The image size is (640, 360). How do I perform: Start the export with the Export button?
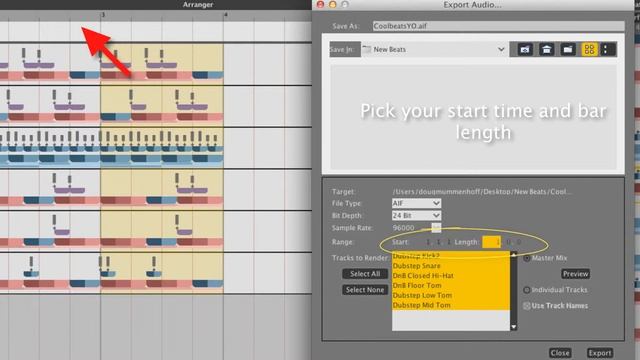click(x=600, y=353)
